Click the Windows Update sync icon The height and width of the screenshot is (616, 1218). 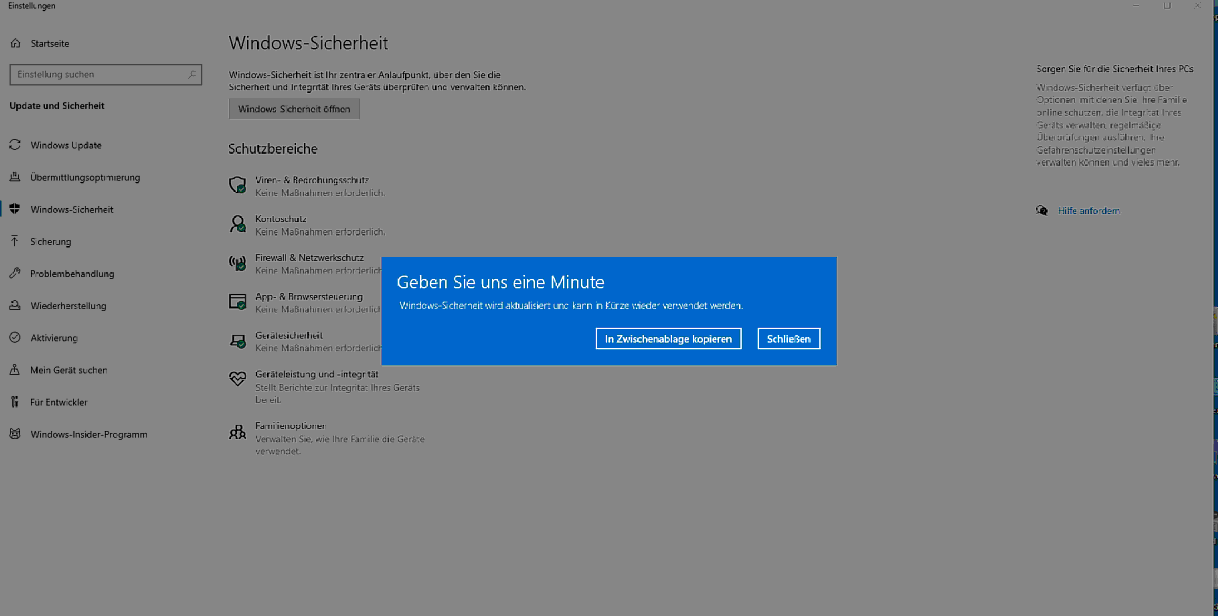point(15,145)
